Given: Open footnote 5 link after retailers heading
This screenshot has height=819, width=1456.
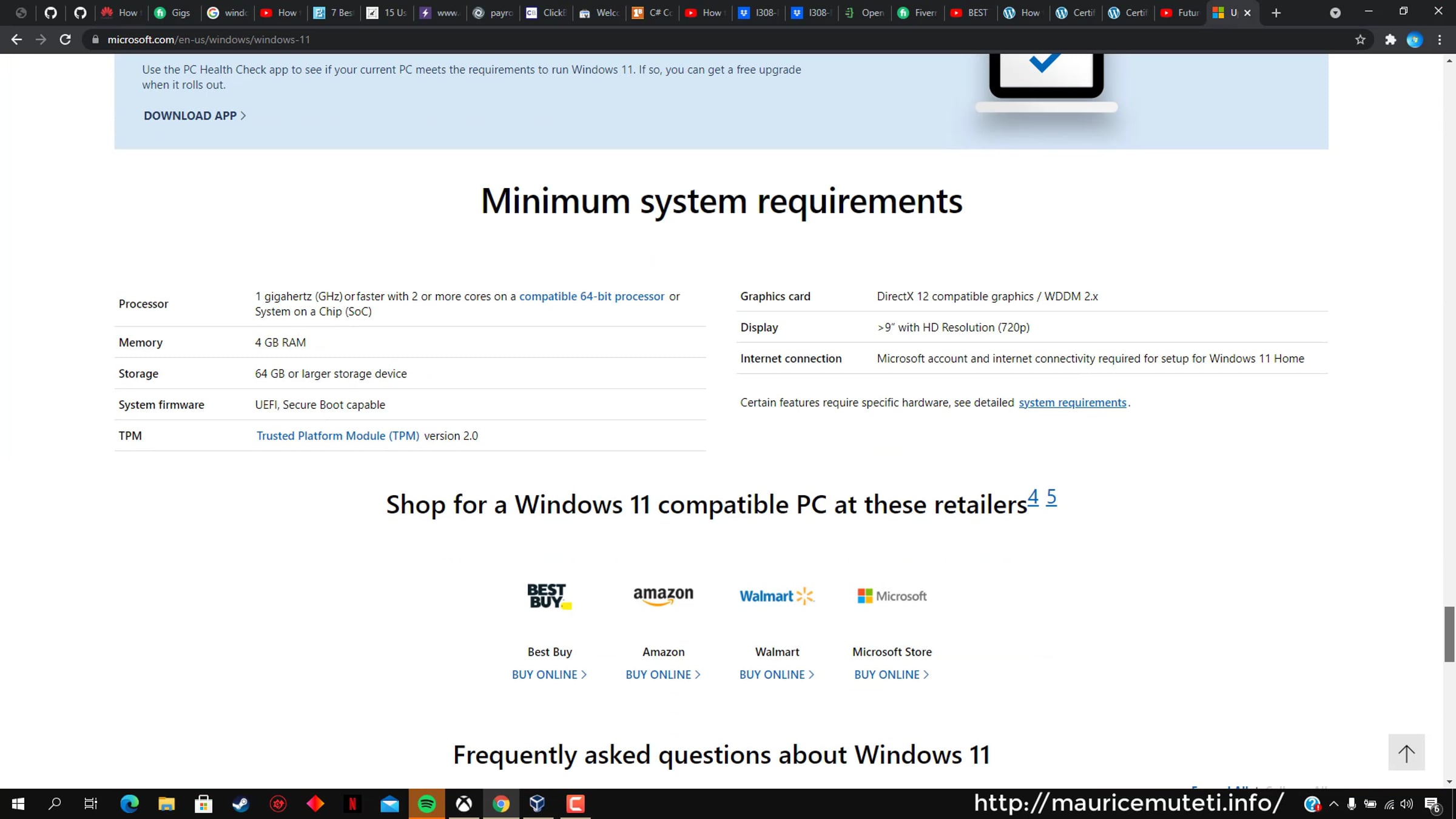Looking at the screenshot, I should pos(1051,497).
